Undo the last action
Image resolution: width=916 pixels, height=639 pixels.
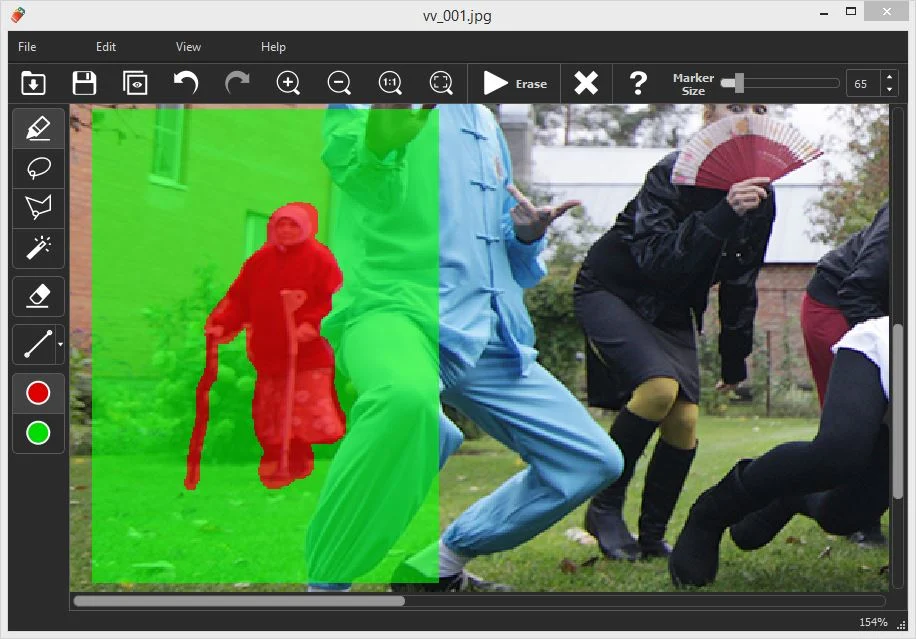point(186,83)
